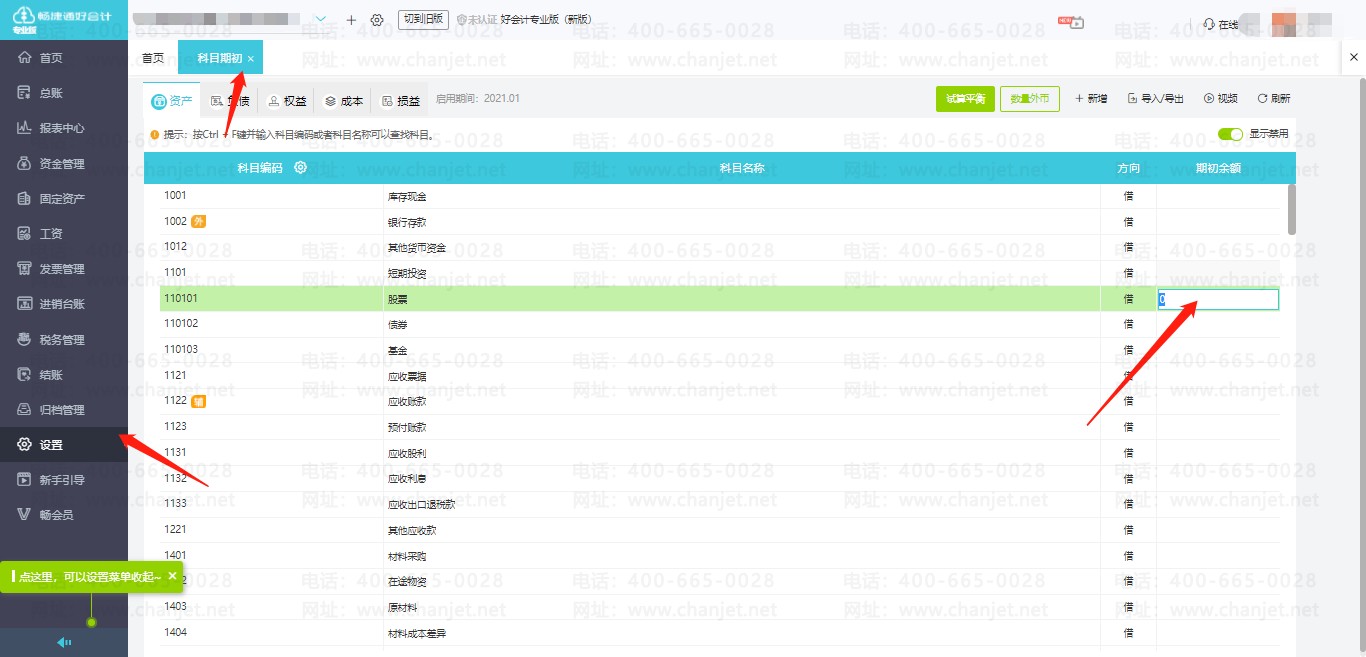
Task: Click the 数量外币 button
Action: (x=1029, y=98)
